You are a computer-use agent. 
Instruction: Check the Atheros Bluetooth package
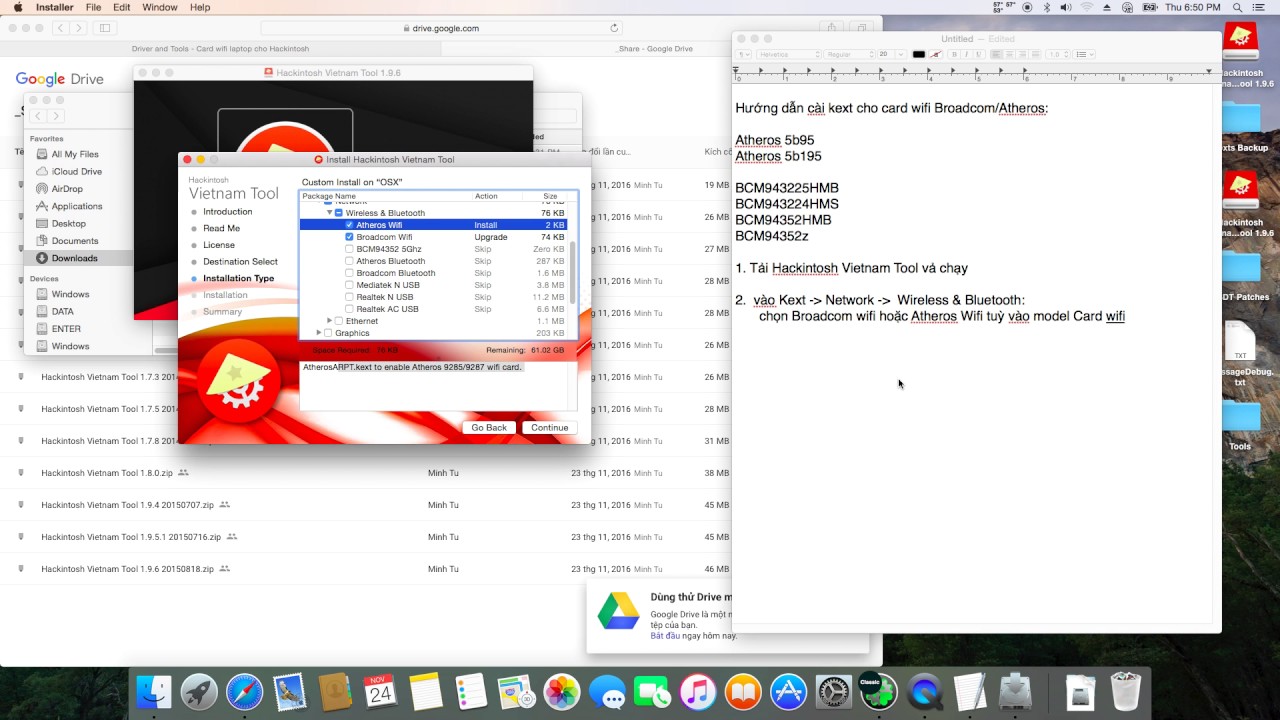click(x=349, y=261)
